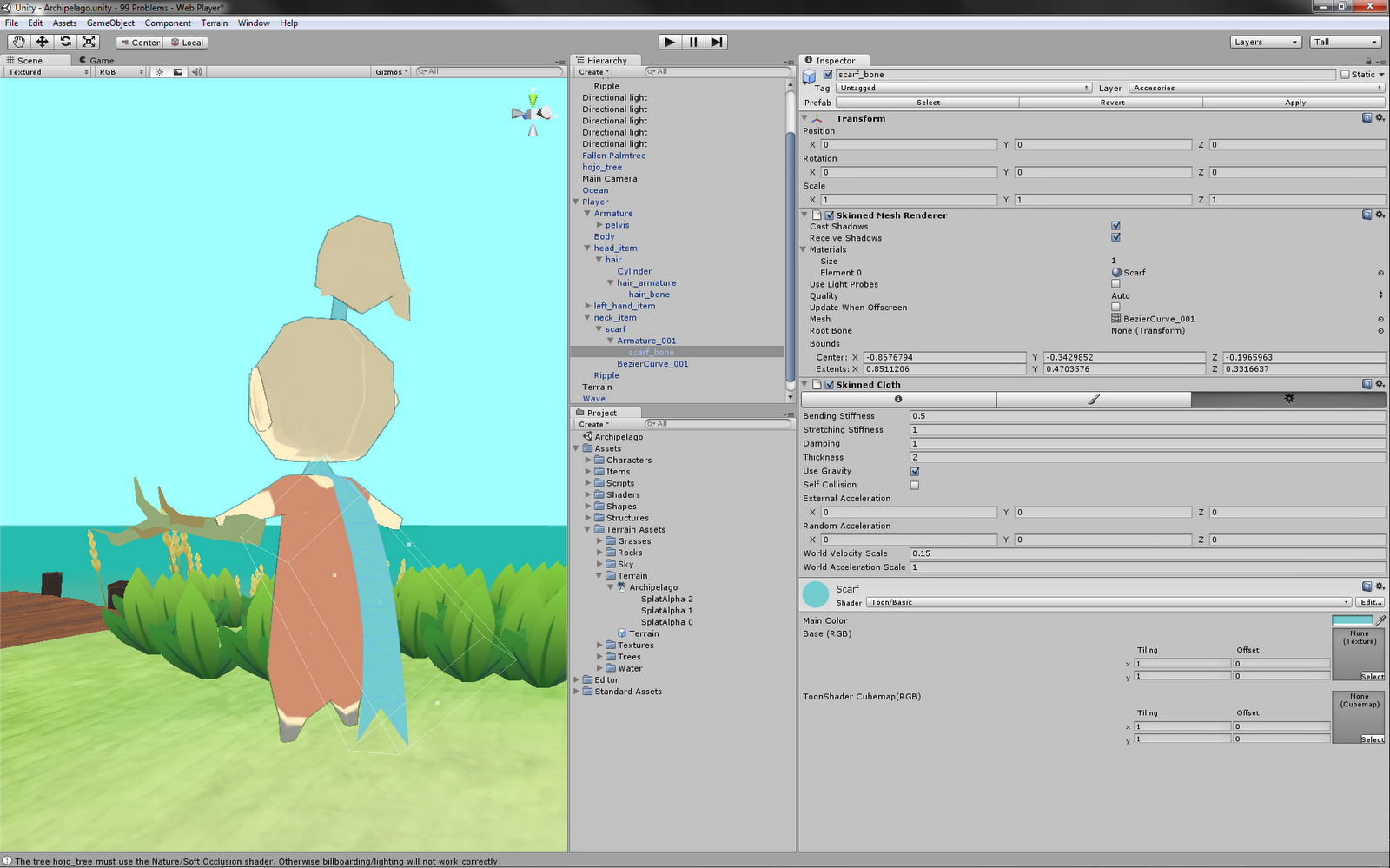
Task: Mute scene audio via the speaker icon
Action: [196, 71]
